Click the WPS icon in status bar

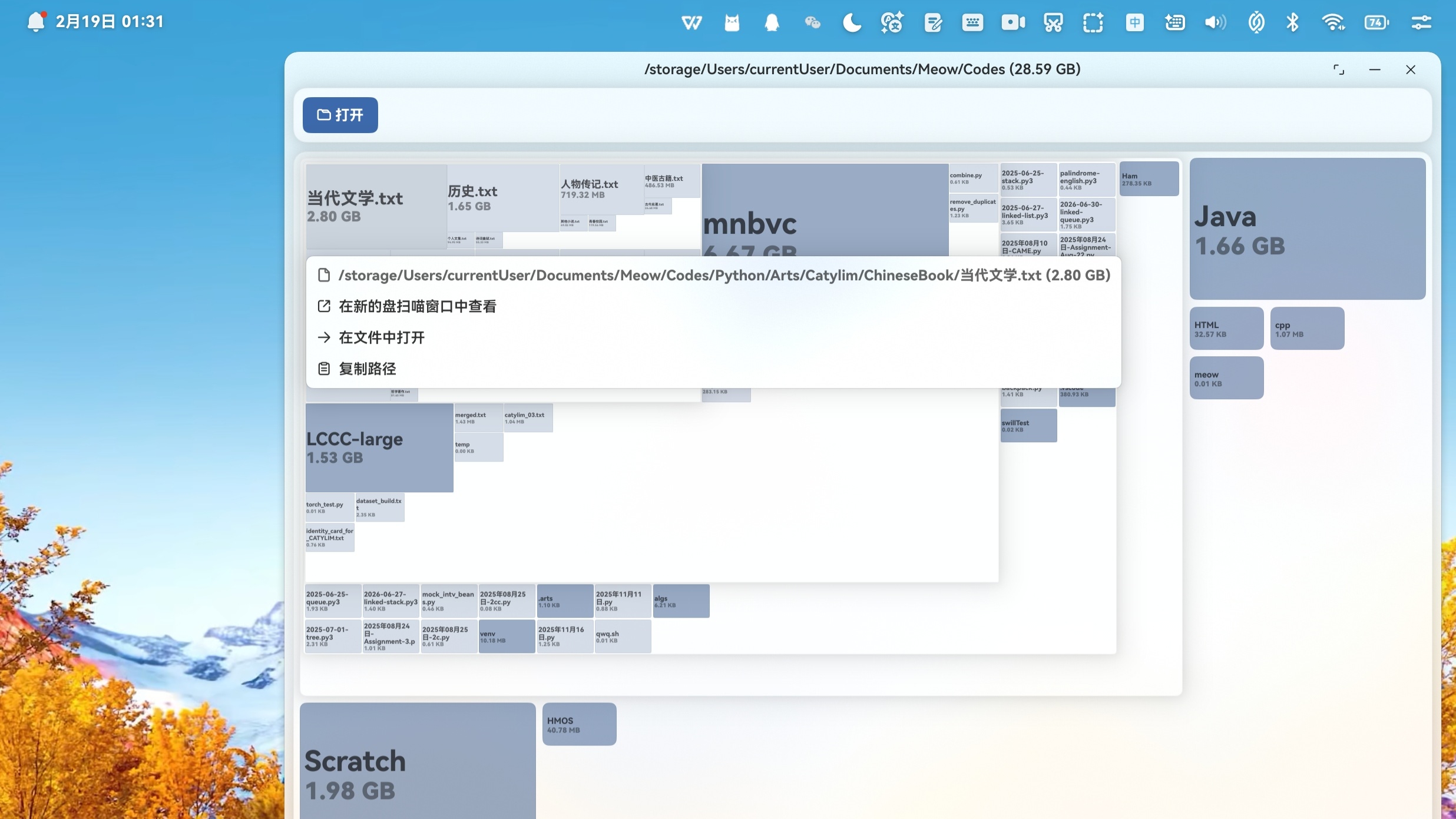tap(691, 23)
